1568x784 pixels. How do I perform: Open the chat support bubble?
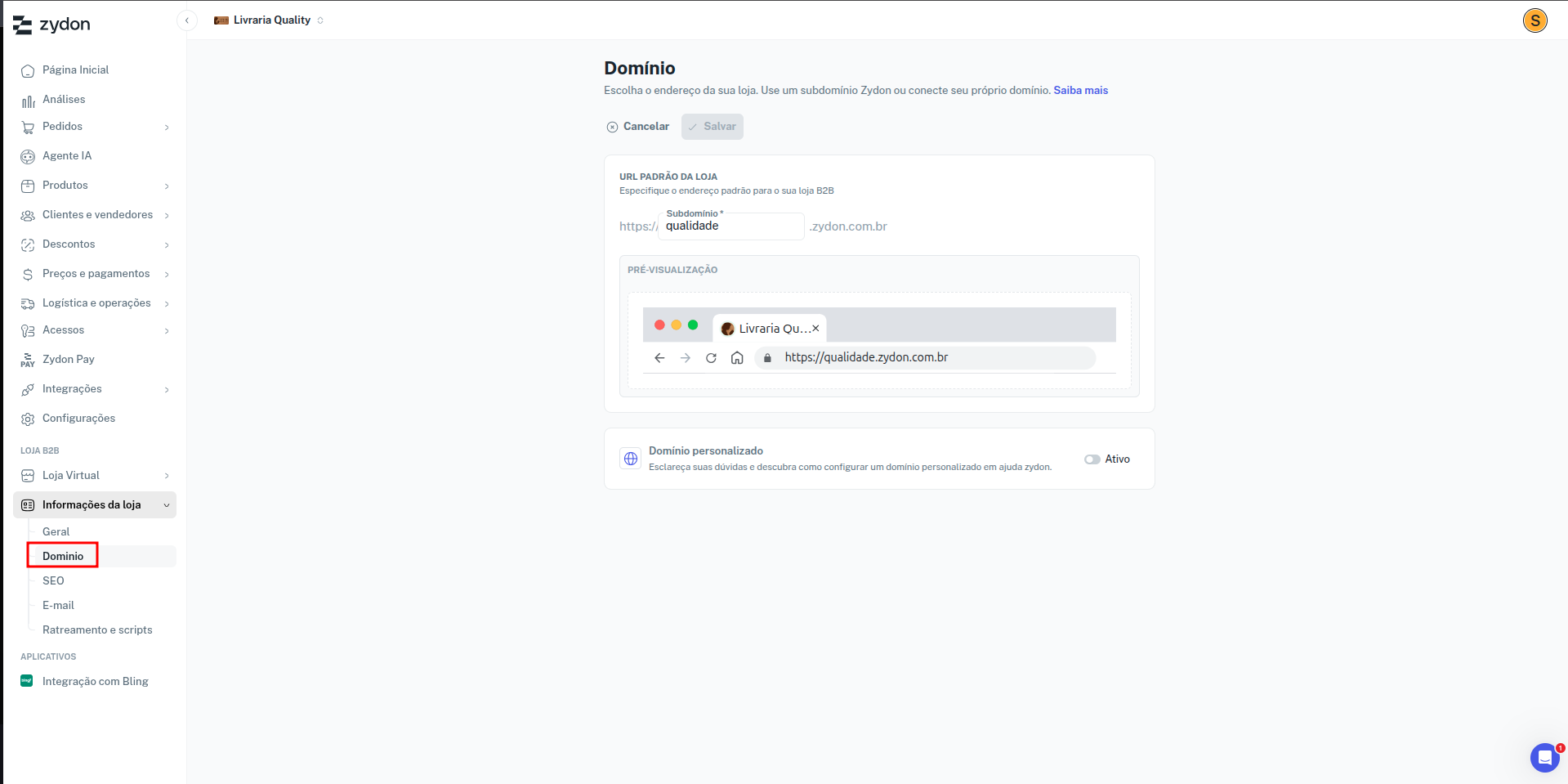[1544, 758]
